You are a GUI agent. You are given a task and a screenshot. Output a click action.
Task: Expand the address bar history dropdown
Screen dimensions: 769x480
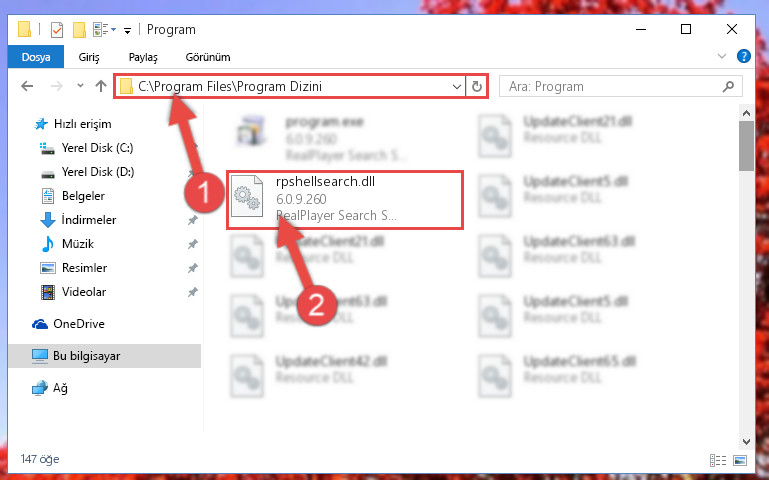coord(457,87)
